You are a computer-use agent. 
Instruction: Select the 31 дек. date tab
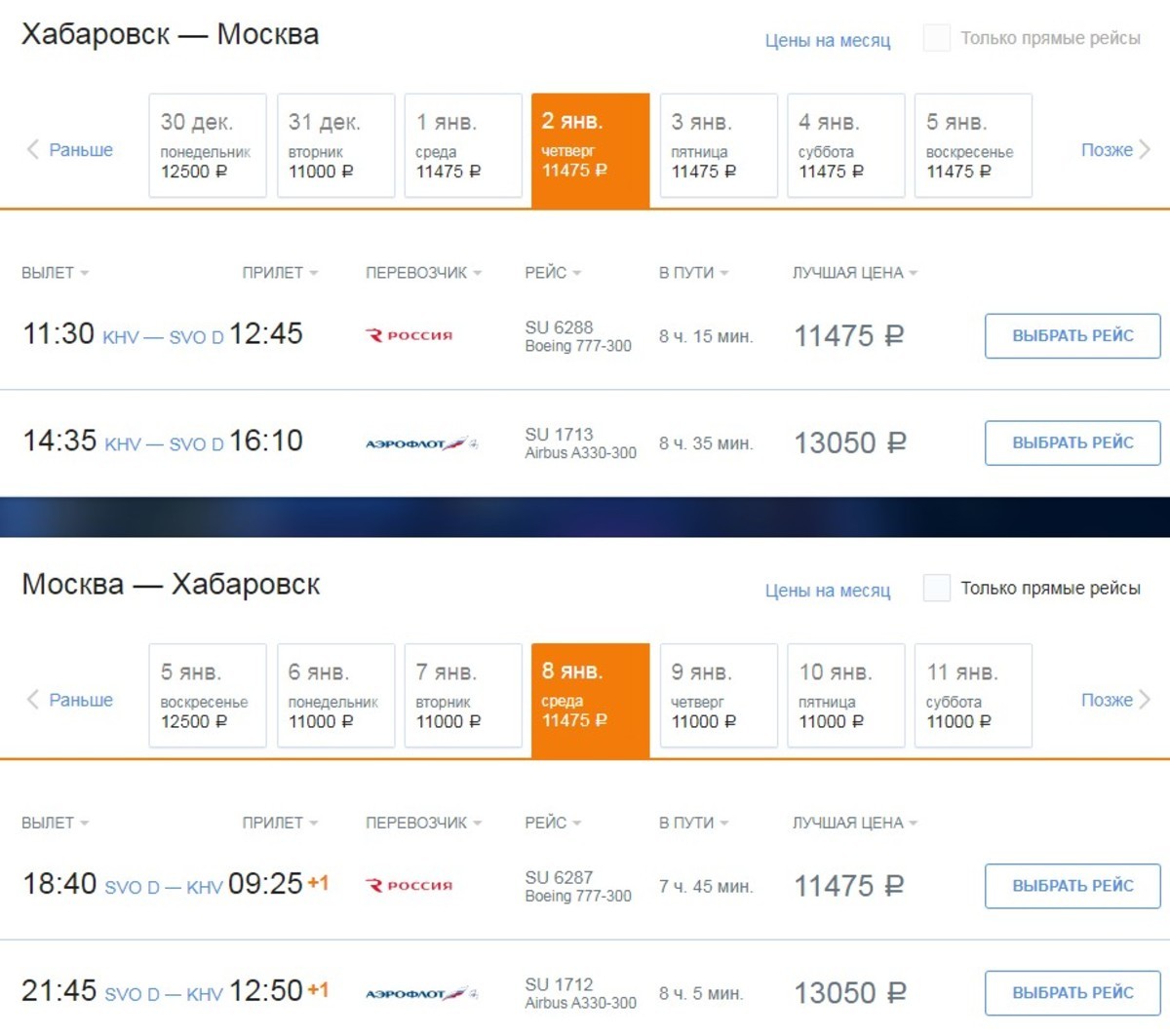[x=335, y=145]
